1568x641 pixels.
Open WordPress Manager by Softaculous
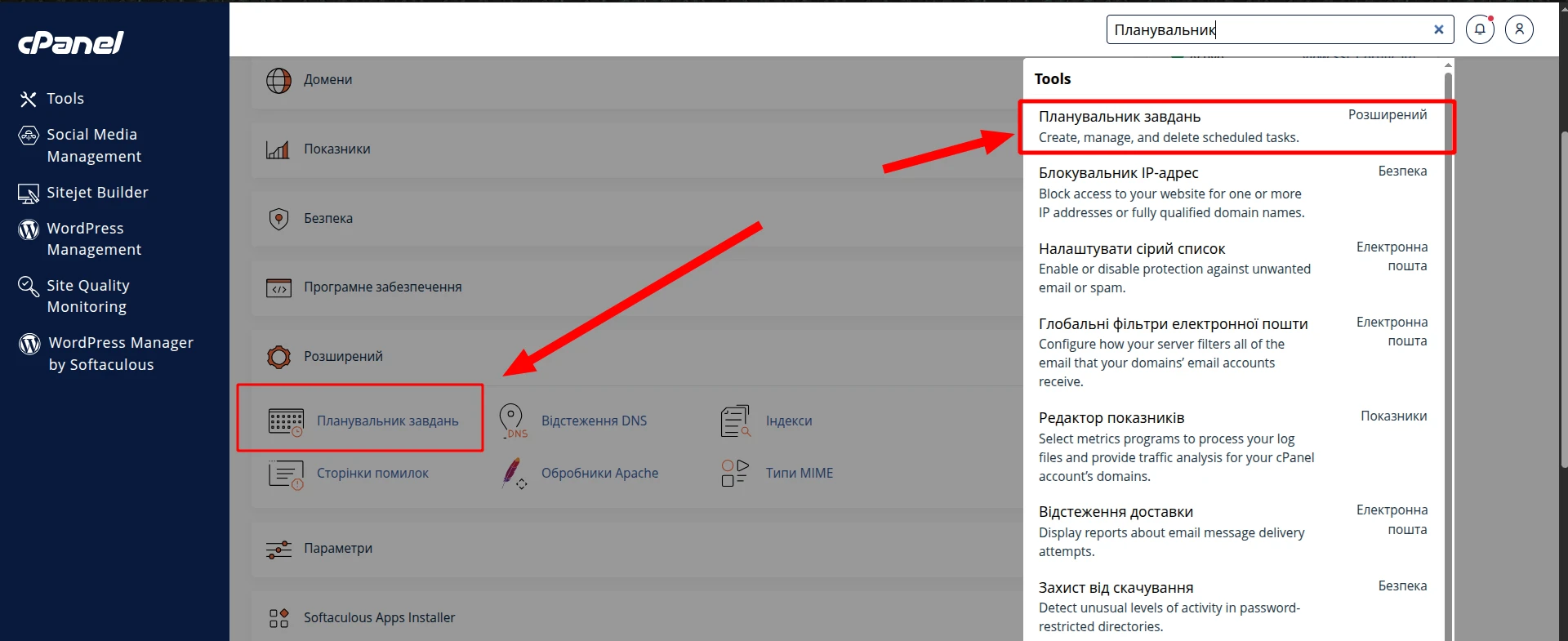(x=121, y=354)
